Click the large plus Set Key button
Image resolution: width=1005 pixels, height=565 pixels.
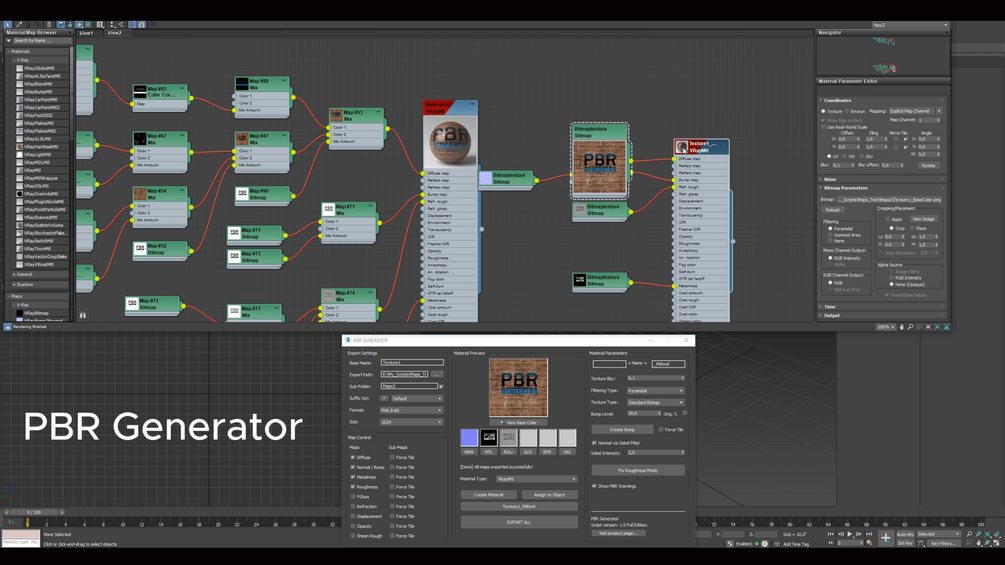point(886,538)
